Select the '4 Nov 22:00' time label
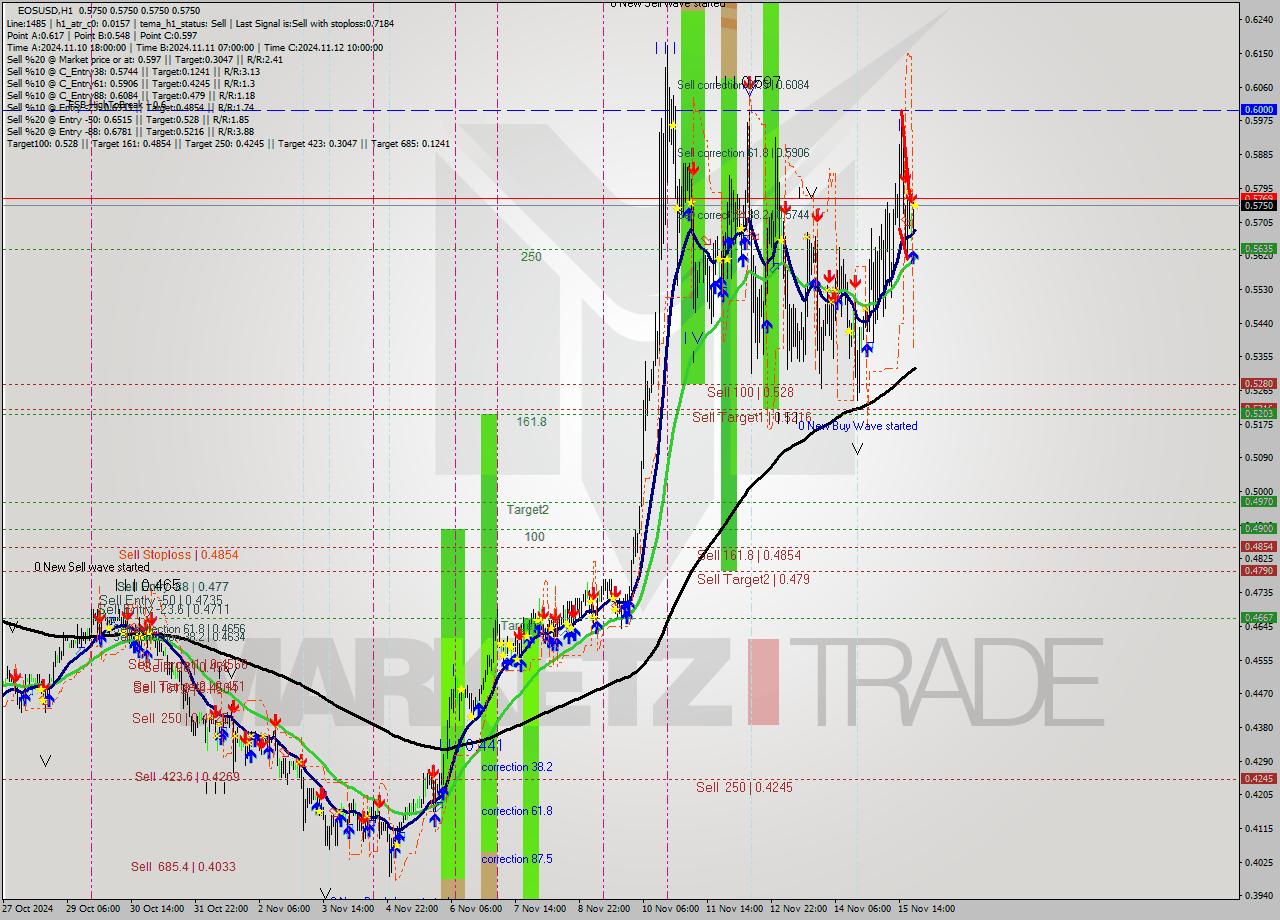 (413, 909)
